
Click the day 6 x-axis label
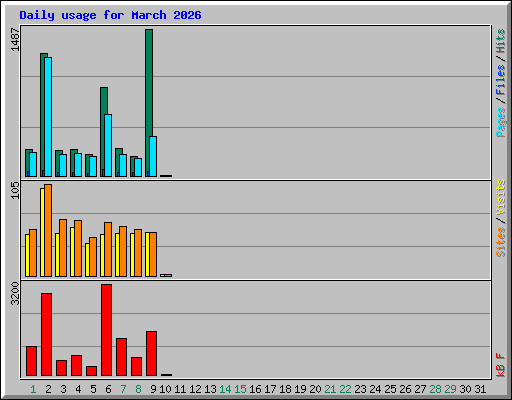[108, 389]
